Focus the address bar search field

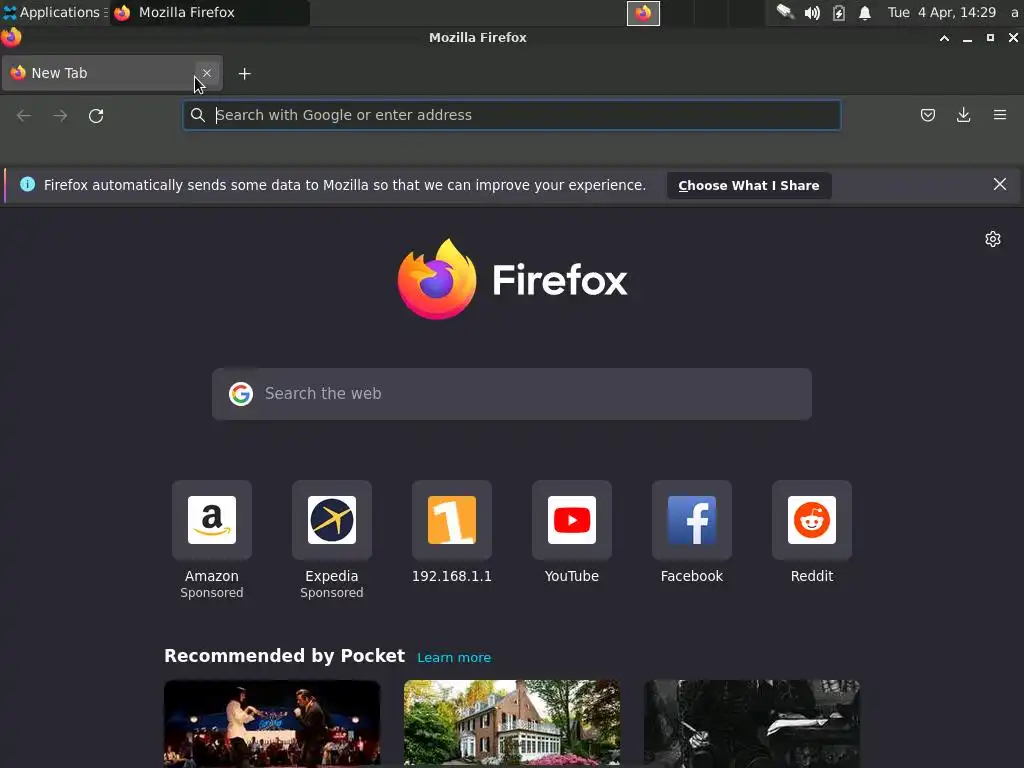coord(511,115)
